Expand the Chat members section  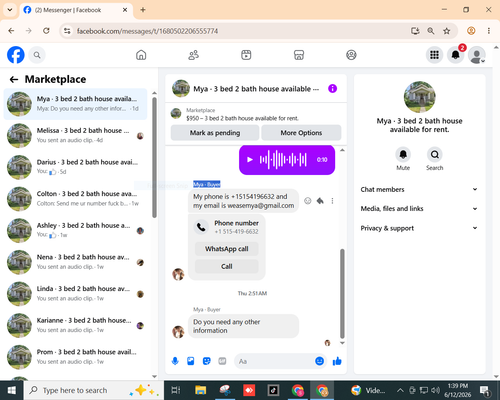[x=419, y=189]
